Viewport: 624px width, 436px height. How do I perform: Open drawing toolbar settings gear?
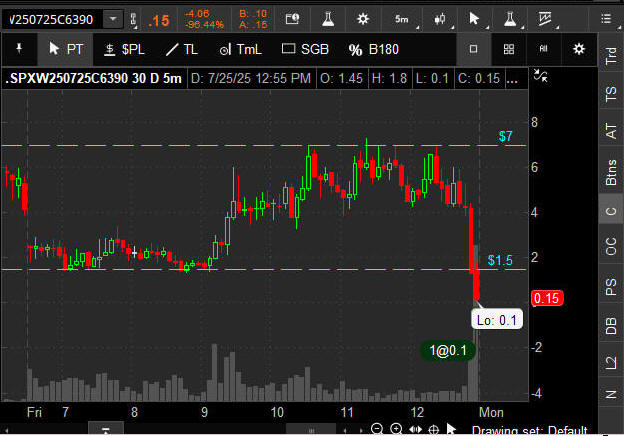click(x=578, y=49)
